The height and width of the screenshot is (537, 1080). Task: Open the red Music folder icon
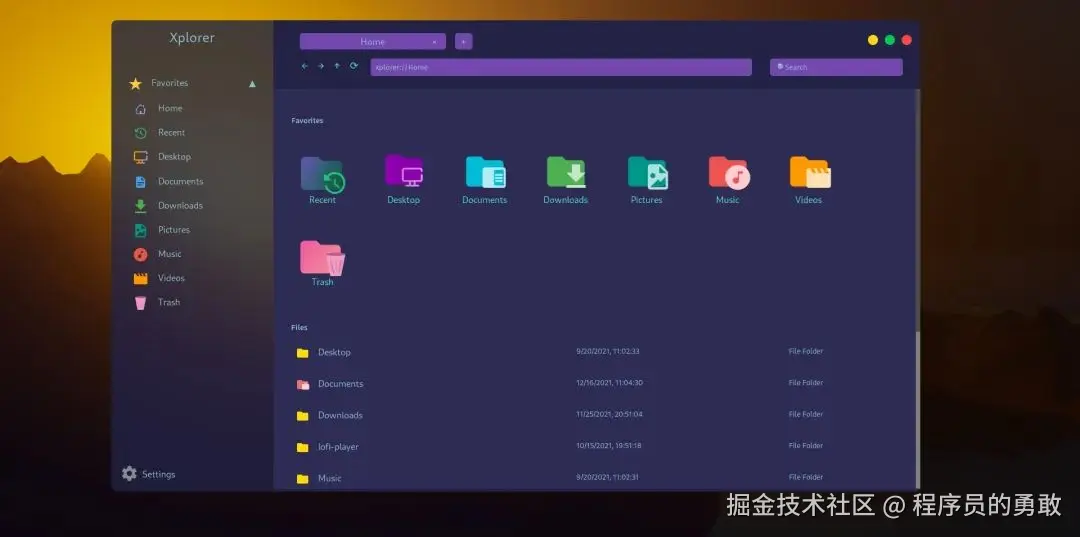click(x=729, y=173)
